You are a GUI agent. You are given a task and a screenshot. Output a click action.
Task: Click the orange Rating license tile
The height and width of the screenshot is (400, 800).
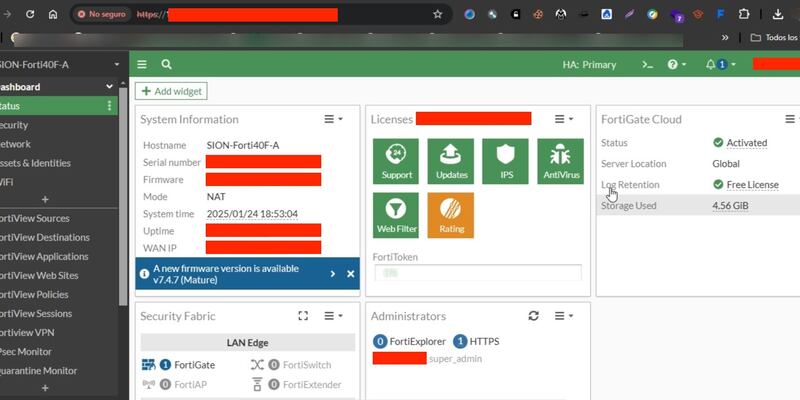tap(451, 215)
